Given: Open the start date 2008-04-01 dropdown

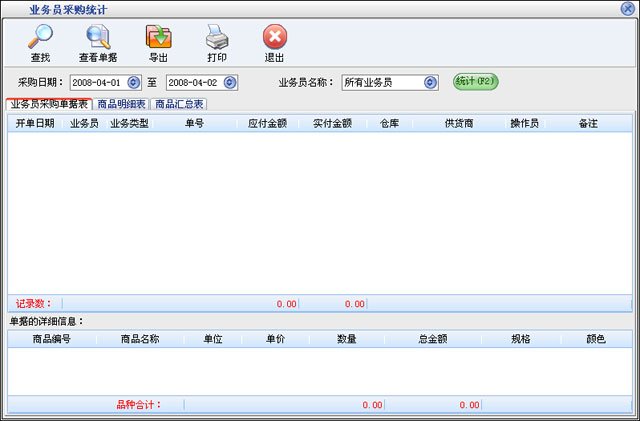Looking at the screenshot, I should [x=134, y=82].
